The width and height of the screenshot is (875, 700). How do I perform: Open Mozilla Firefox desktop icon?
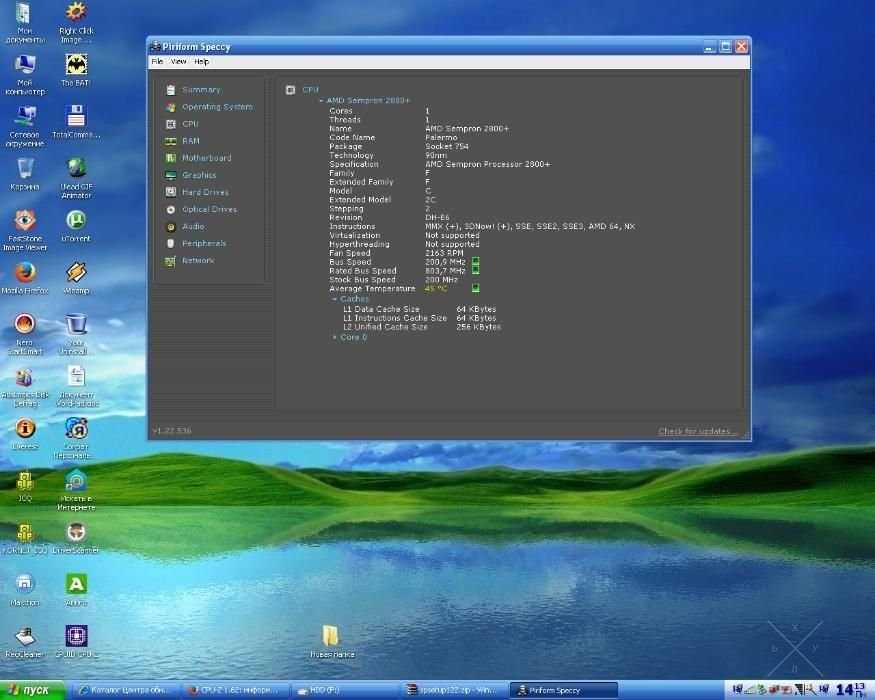pos(25,278)
